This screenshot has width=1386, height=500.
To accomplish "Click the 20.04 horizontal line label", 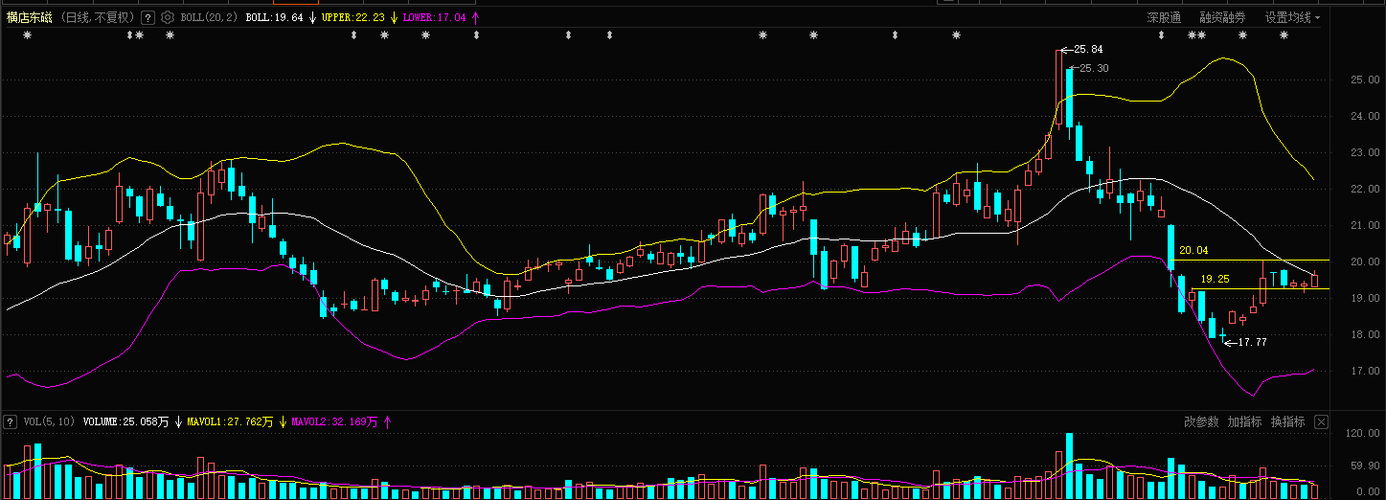I will 1194,250.
